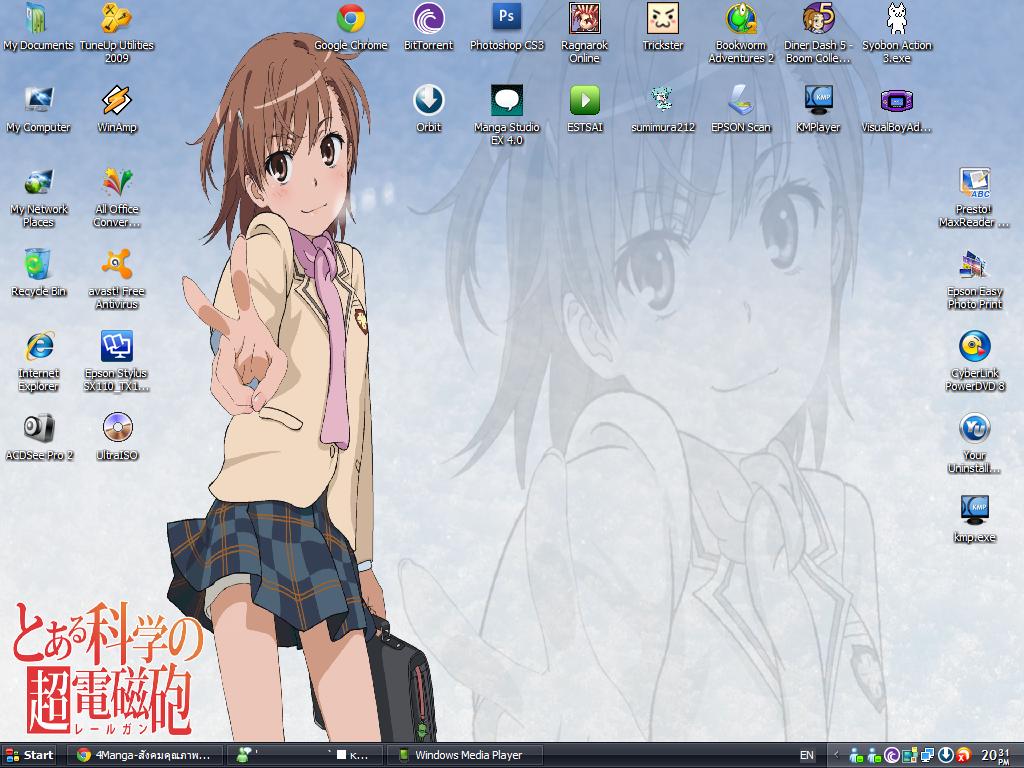Select the avast! Free Antivirus icon
1024x768 pixels.
point(117,279)
